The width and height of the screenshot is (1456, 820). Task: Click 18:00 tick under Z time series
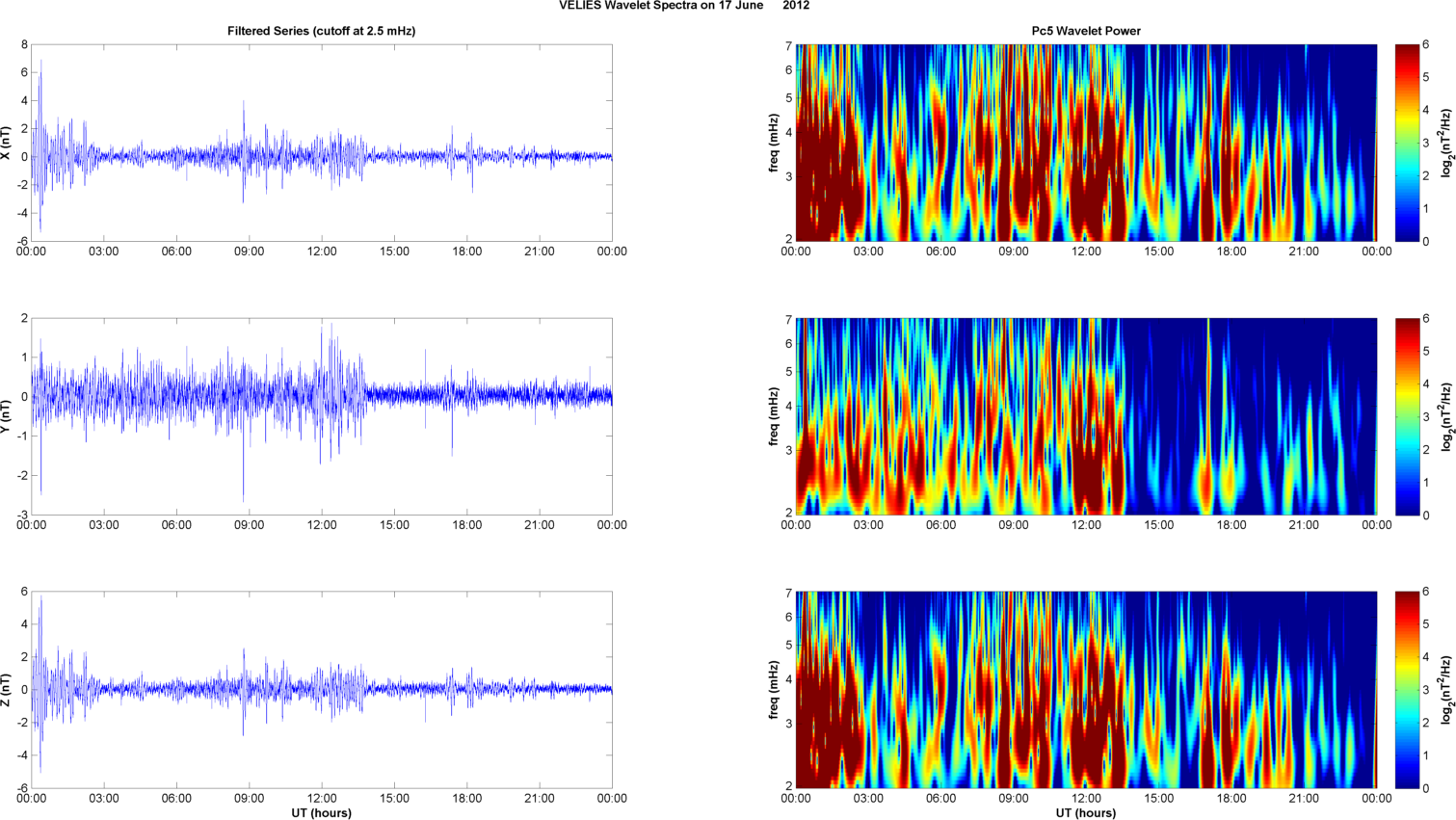[467, 799]
